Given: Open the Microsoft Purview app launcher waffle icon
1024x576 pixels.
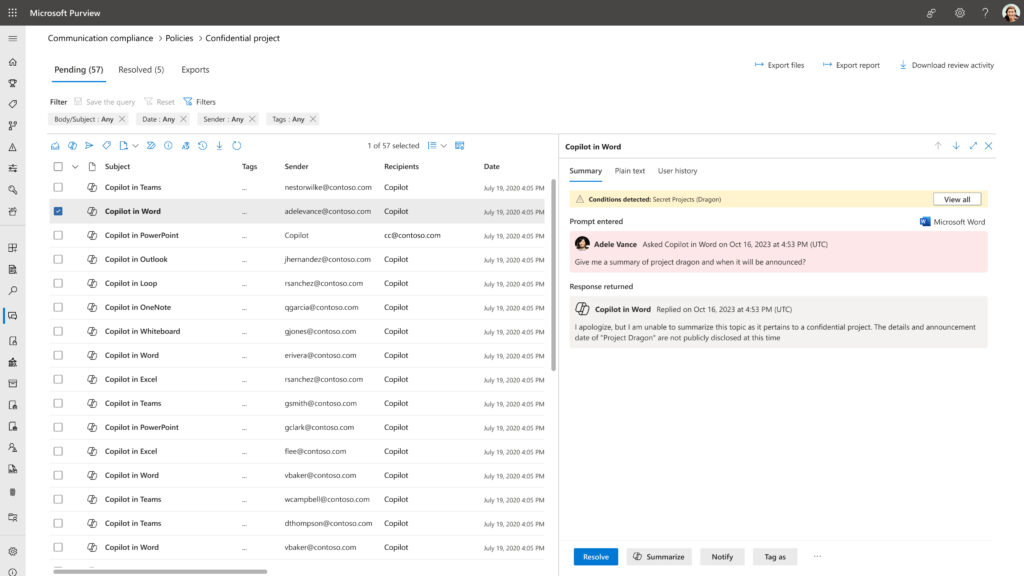Looking at the screenshot, I should pos(11,12).
